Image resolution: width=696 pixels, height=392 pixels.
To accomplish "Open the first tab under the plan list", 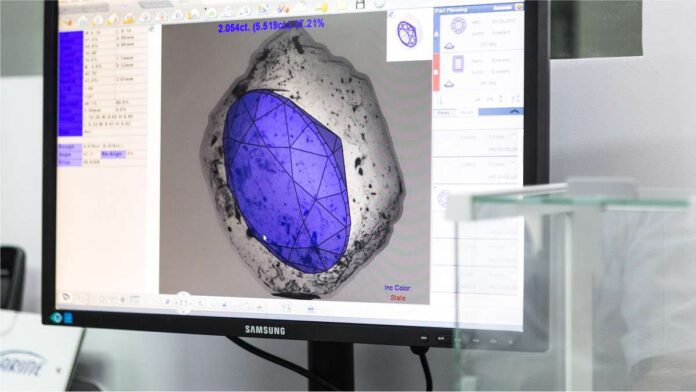I will pyautogui.click(x=443, y=113).
